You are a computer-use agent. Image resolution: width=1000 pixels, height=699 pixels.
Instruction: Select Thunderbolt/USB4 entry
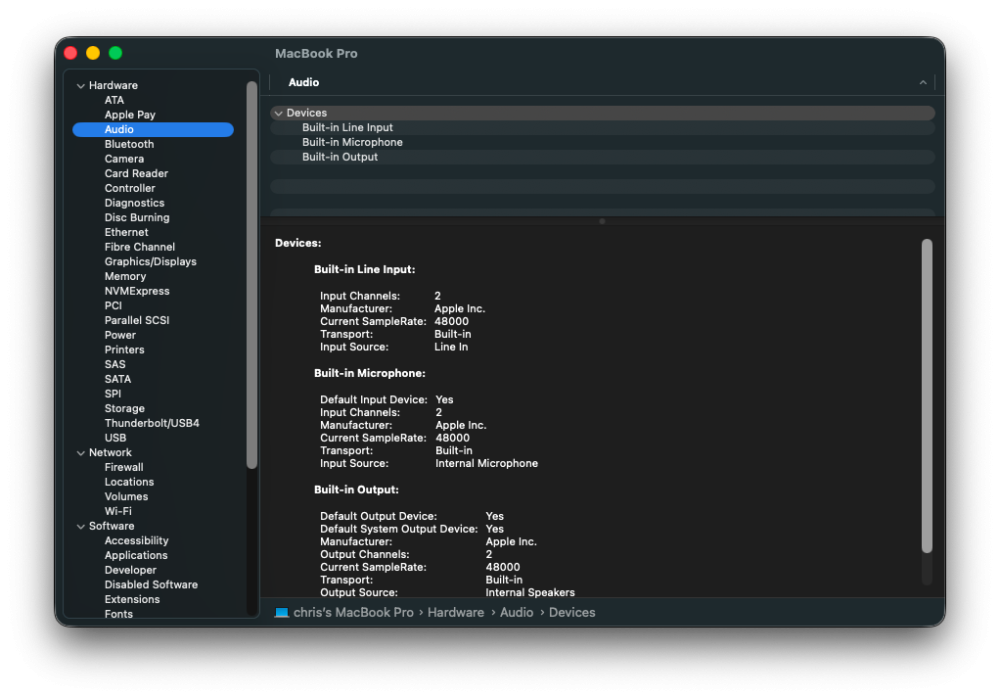pyautogui.click(x=152, y=423)
